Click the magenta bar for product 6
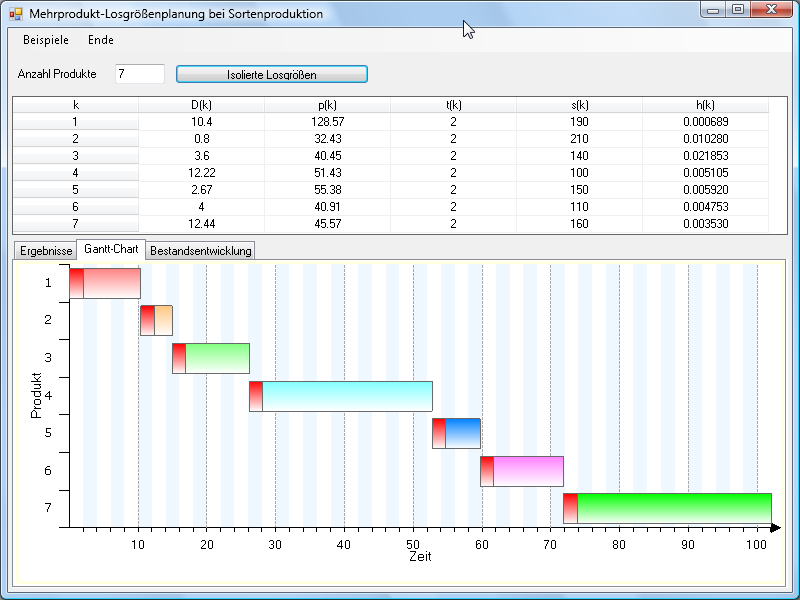800x600 pixels. [x=528, y=471]
